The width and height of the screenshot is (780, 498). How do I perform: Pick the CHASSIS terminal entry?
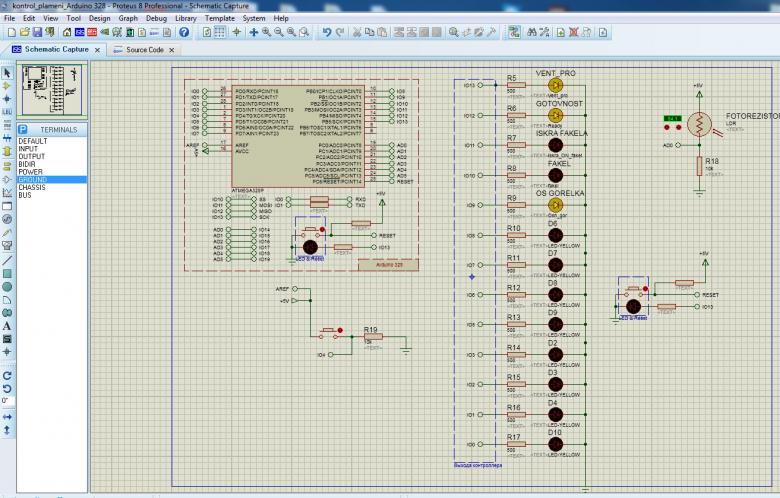pos(32,187)
